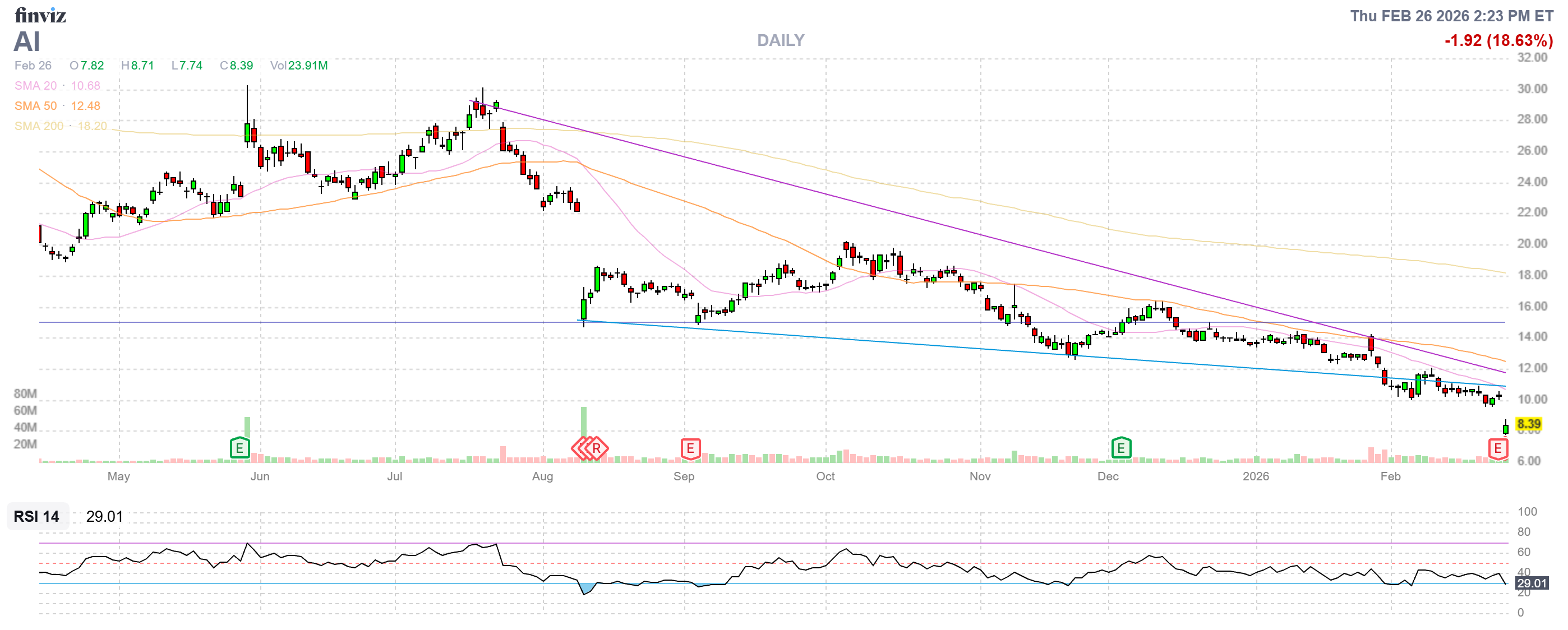Click the dark 29.01 RSI value tag
This screenshot has height=630, width=1568.
click(1532, 583)
